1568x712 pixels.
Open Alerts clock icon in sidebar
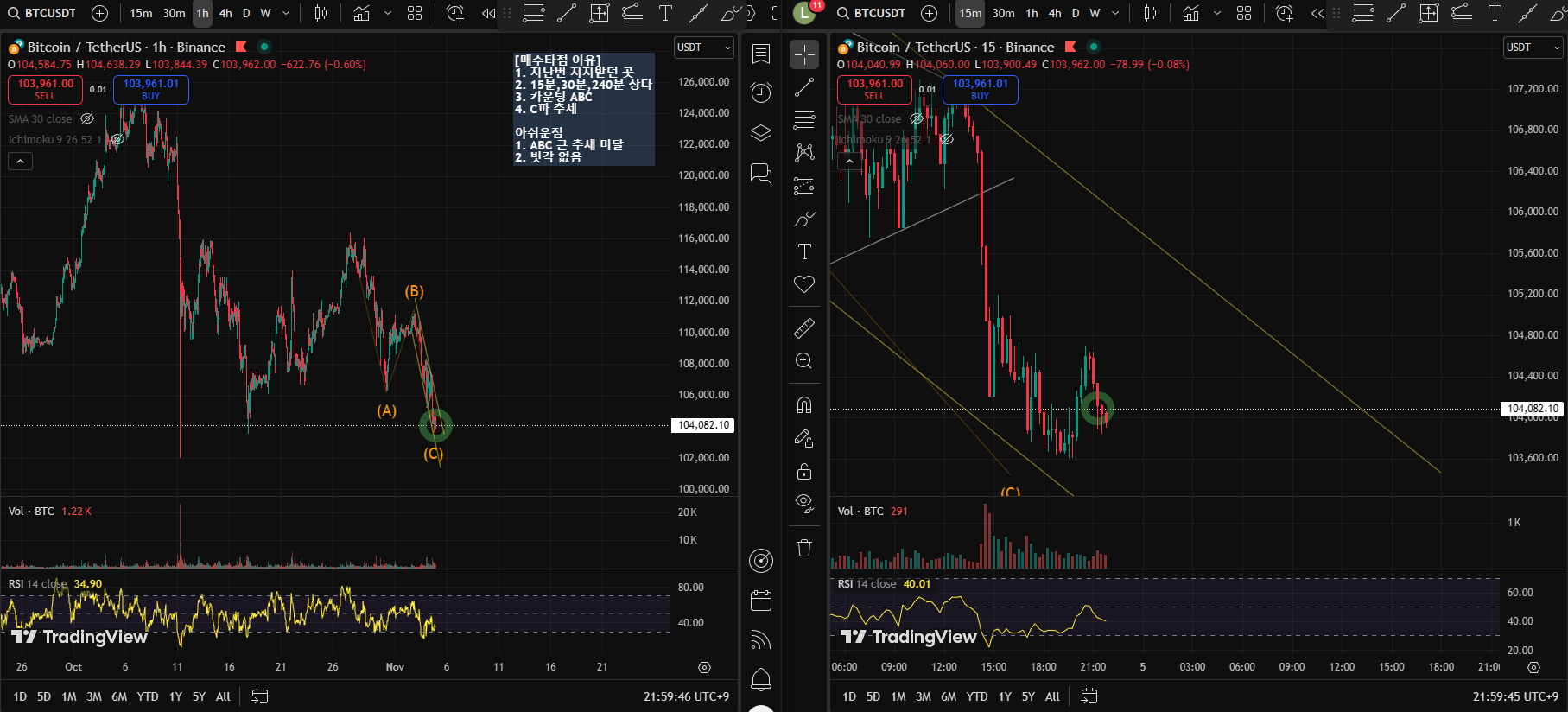point(761,92)
